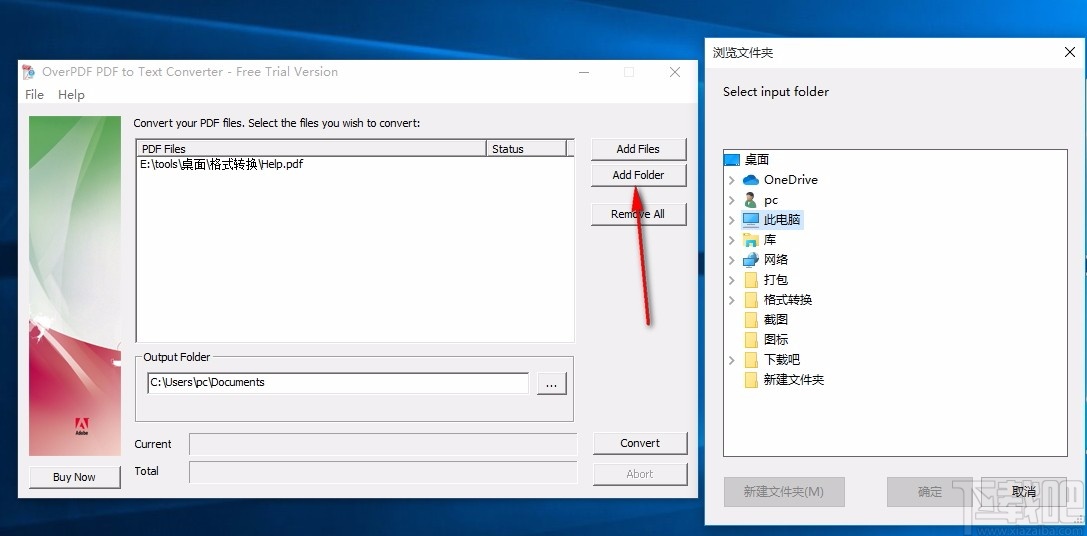Select the OneDrive label in tree
This screenshot has height=536, width=1087.
(791, 180)
